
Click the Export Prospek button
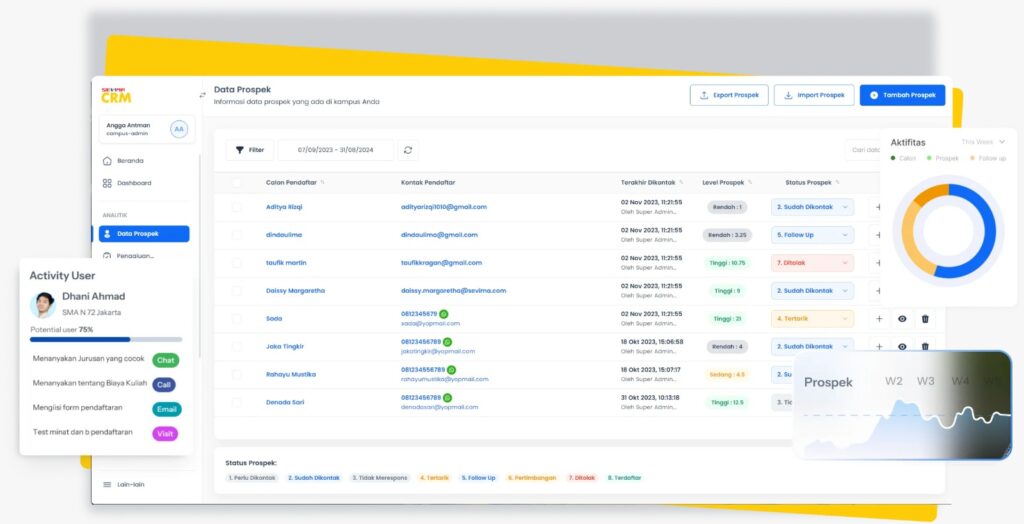729,95
